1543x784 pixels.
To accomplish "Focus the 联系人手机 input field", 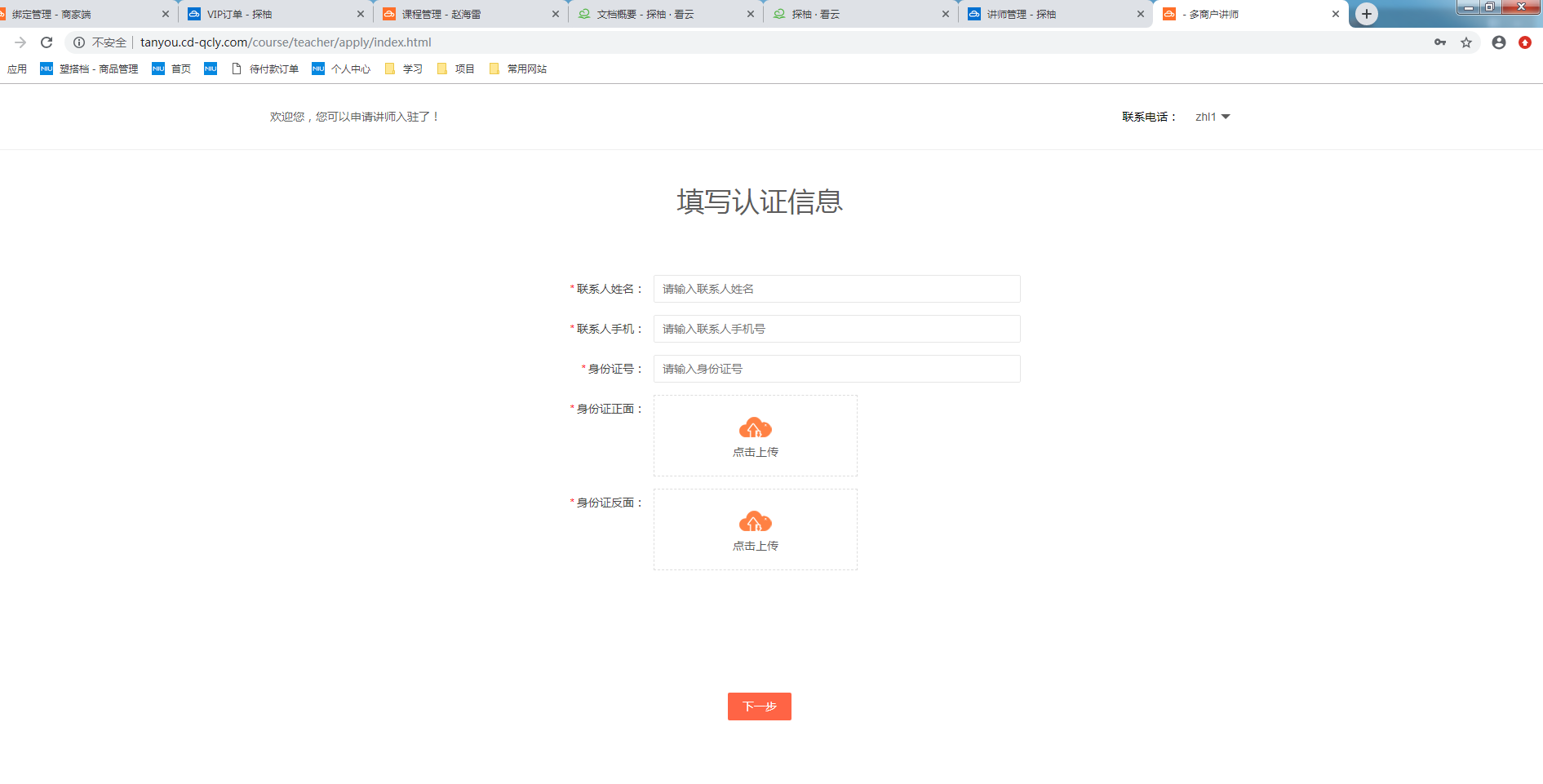I will (836, 329).
